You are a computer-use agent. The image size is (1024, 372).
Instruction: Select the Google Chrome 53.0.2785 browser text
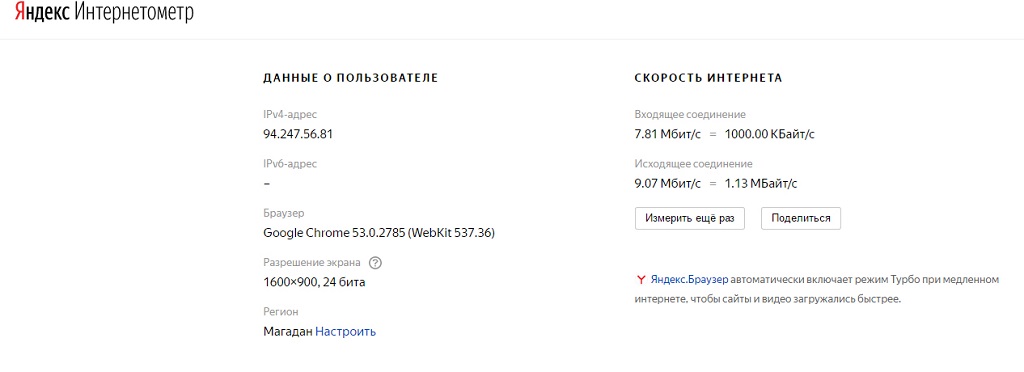pyautogui.click(x=379, y=233)
